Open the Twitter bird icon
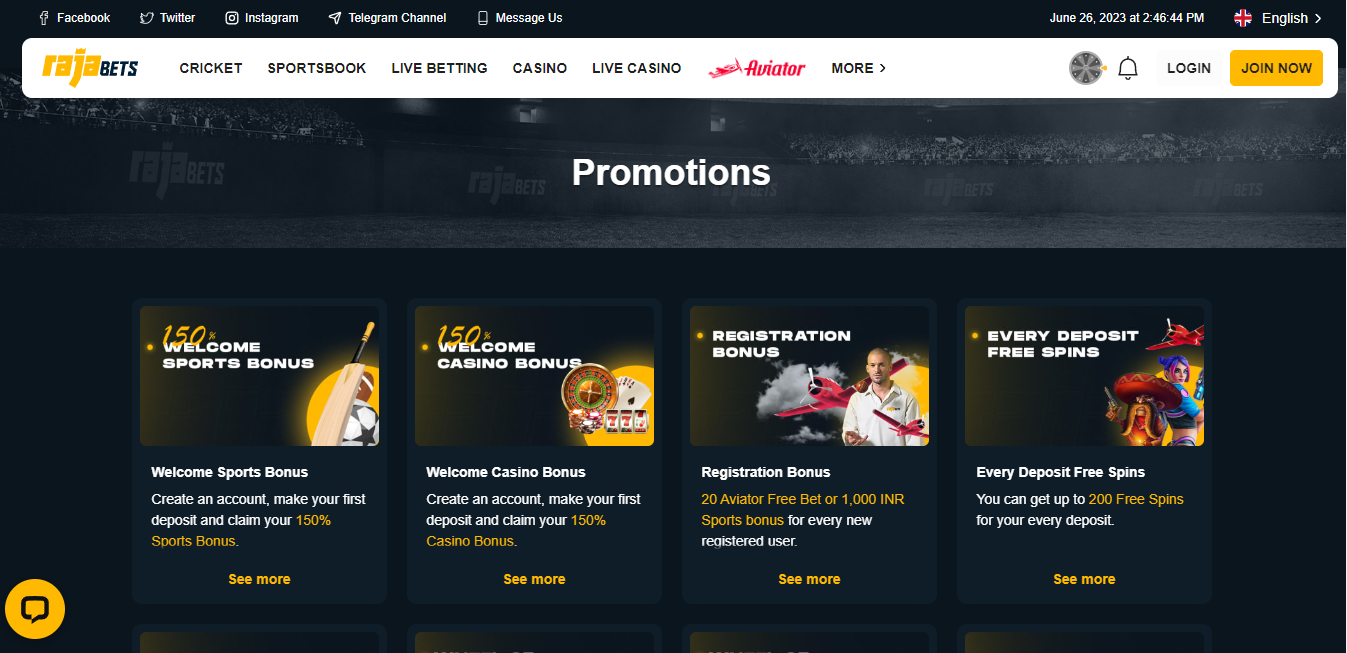 pyautogui.click(x=147, y=18)
